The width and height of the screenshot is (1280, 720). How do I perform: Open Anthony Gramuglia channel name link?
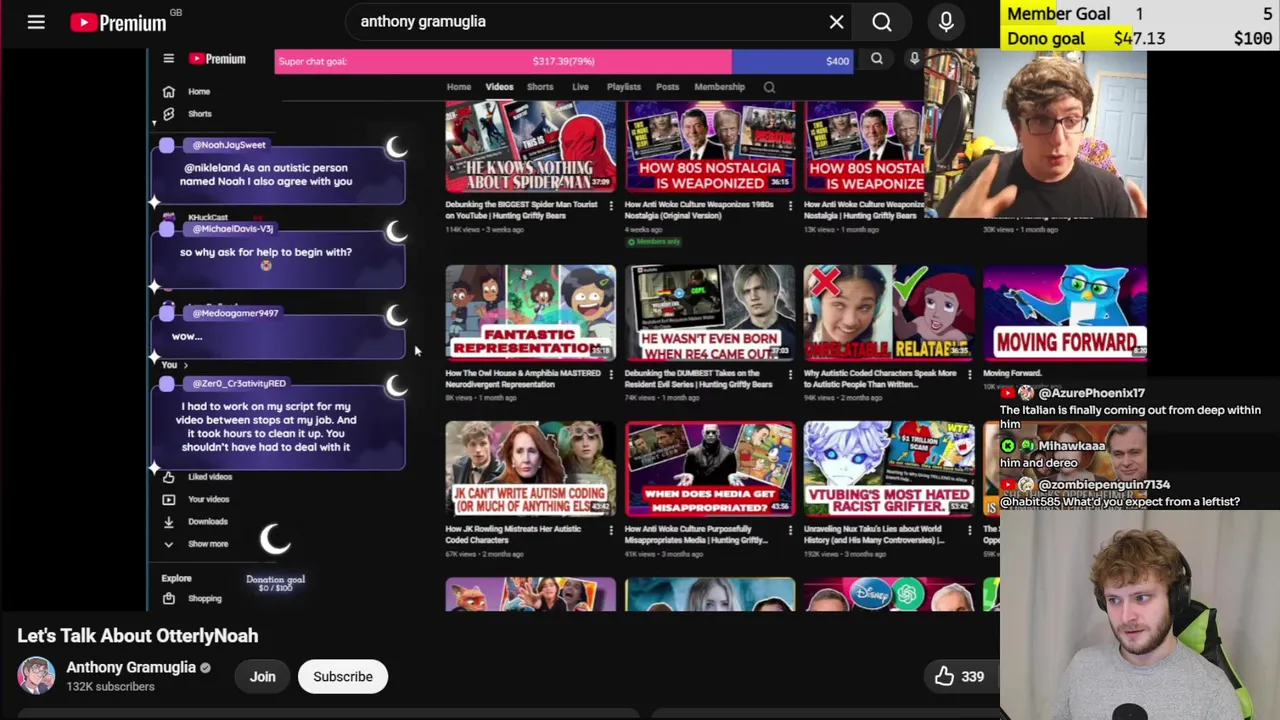pyautogui.click(x=131, y=667)
